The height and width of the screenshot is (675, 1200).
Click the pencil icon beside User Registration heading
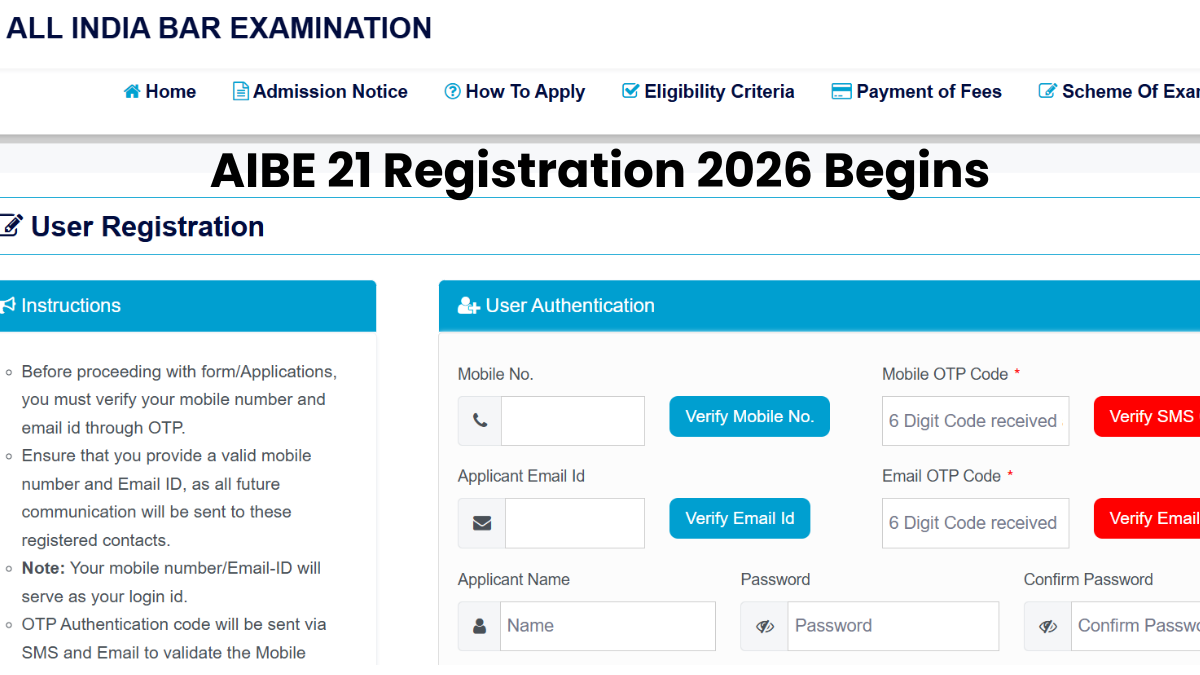pyautogui.click(x=11, y=225)
